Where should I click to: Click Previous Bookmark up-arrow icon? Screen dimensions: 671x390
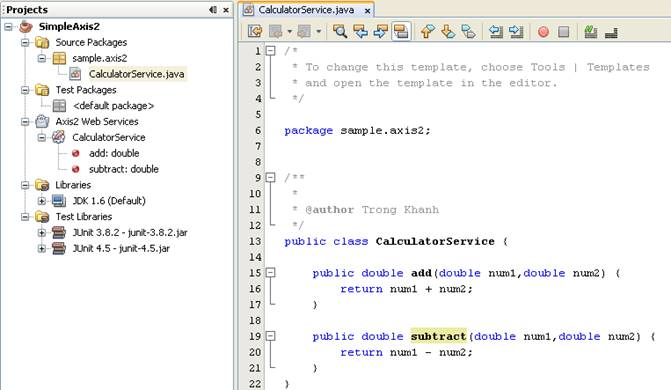tap(427, 32)
